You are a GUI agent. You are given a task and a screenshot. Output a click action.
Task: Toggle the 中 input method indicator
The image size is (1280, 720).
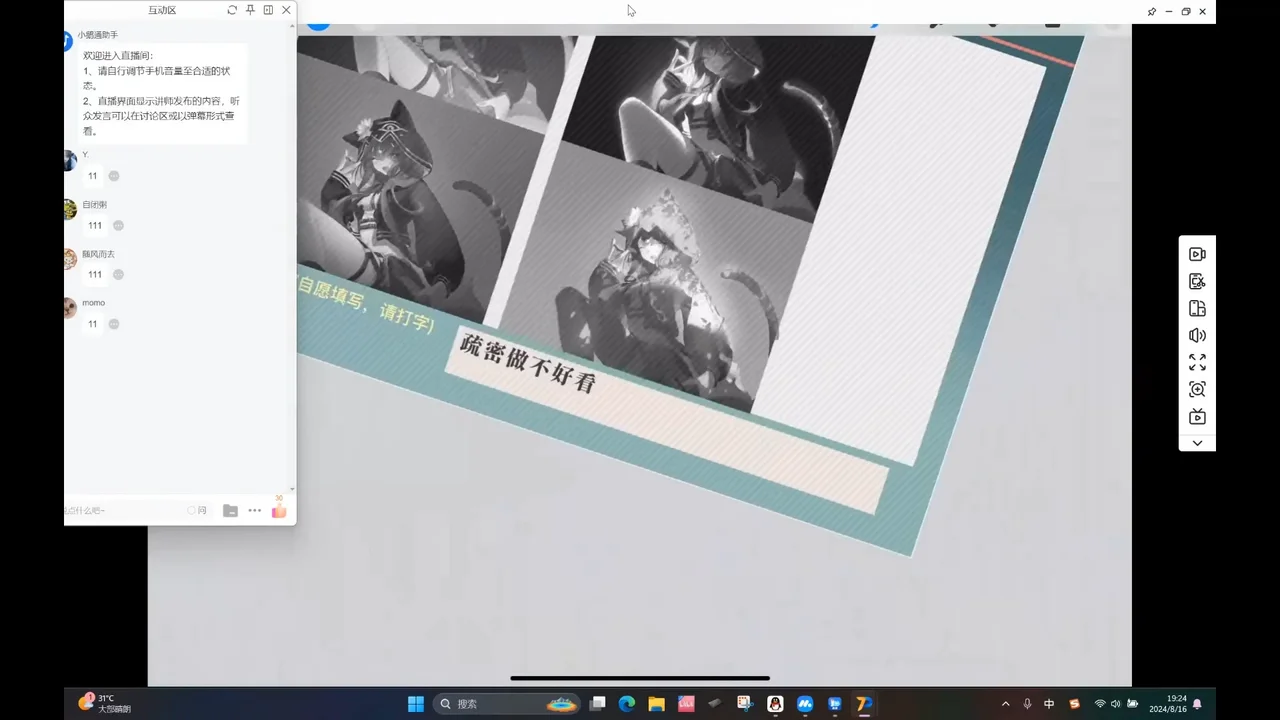pos(1049,704)
